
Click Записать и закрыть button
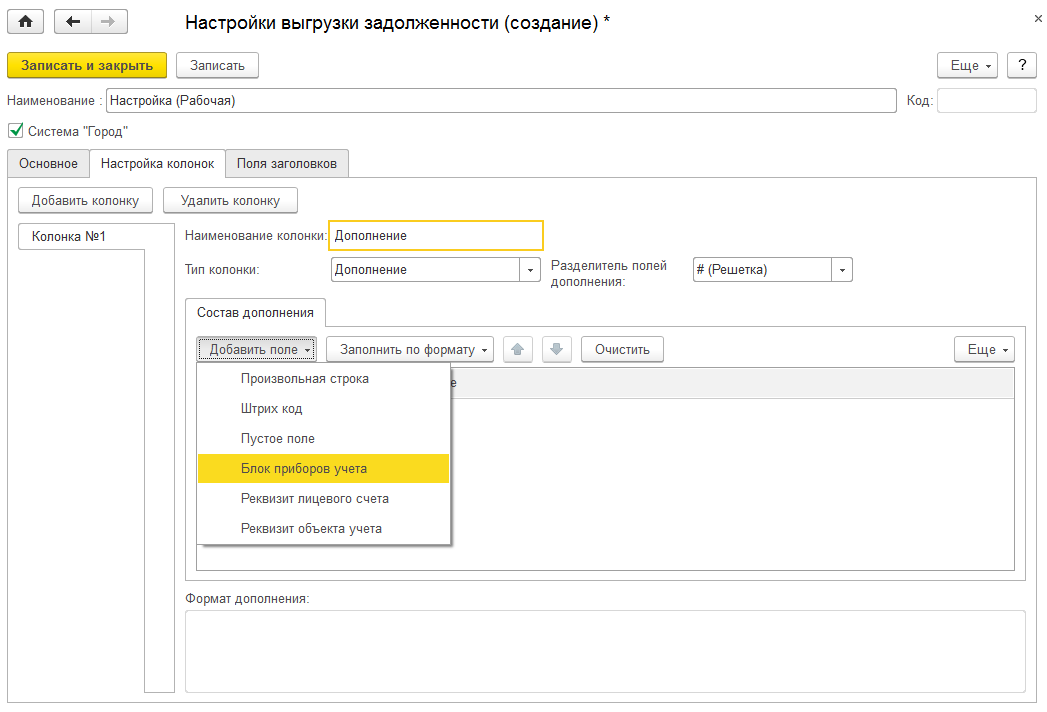point(87,65)
